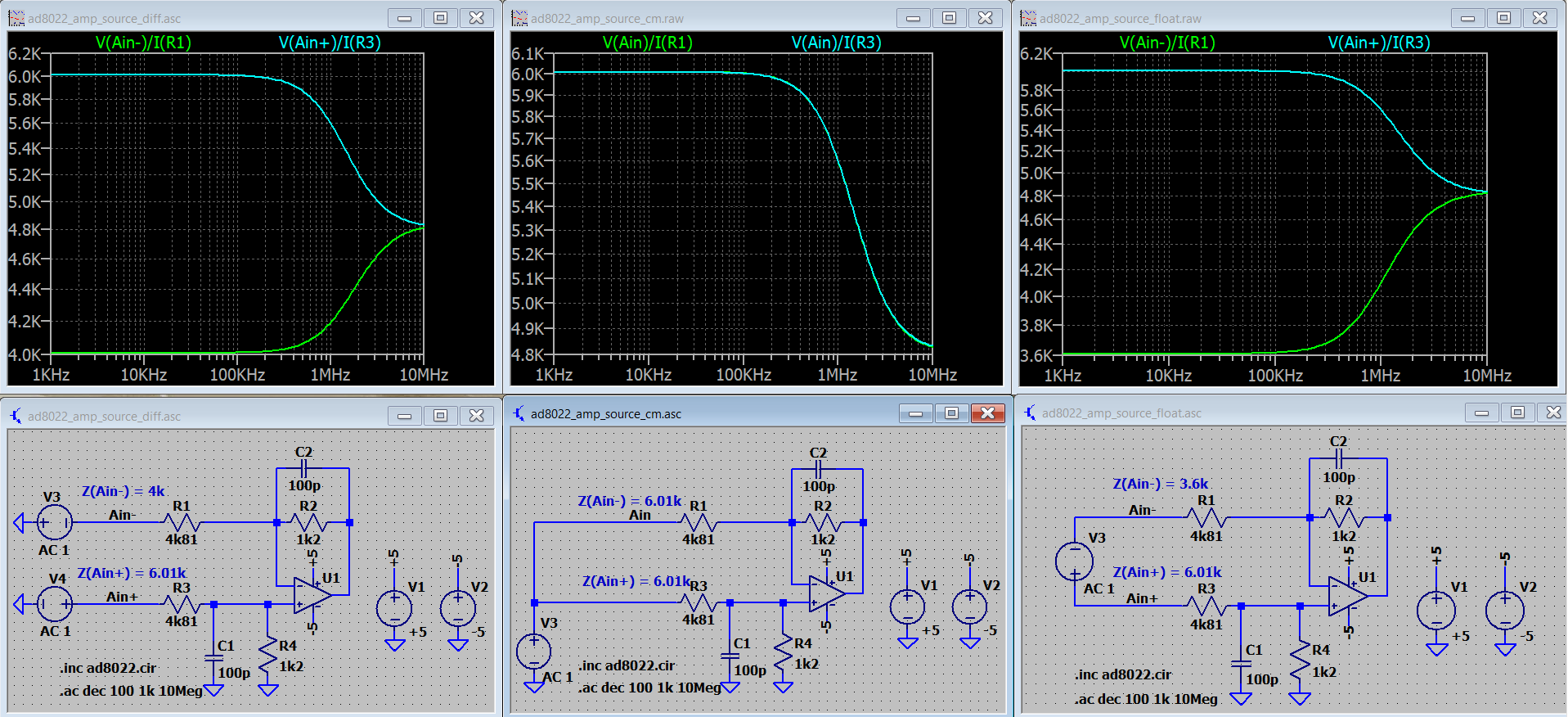
Task: Click .inc ad8022.cir directive in float schematic
Action: point(1123,674)
